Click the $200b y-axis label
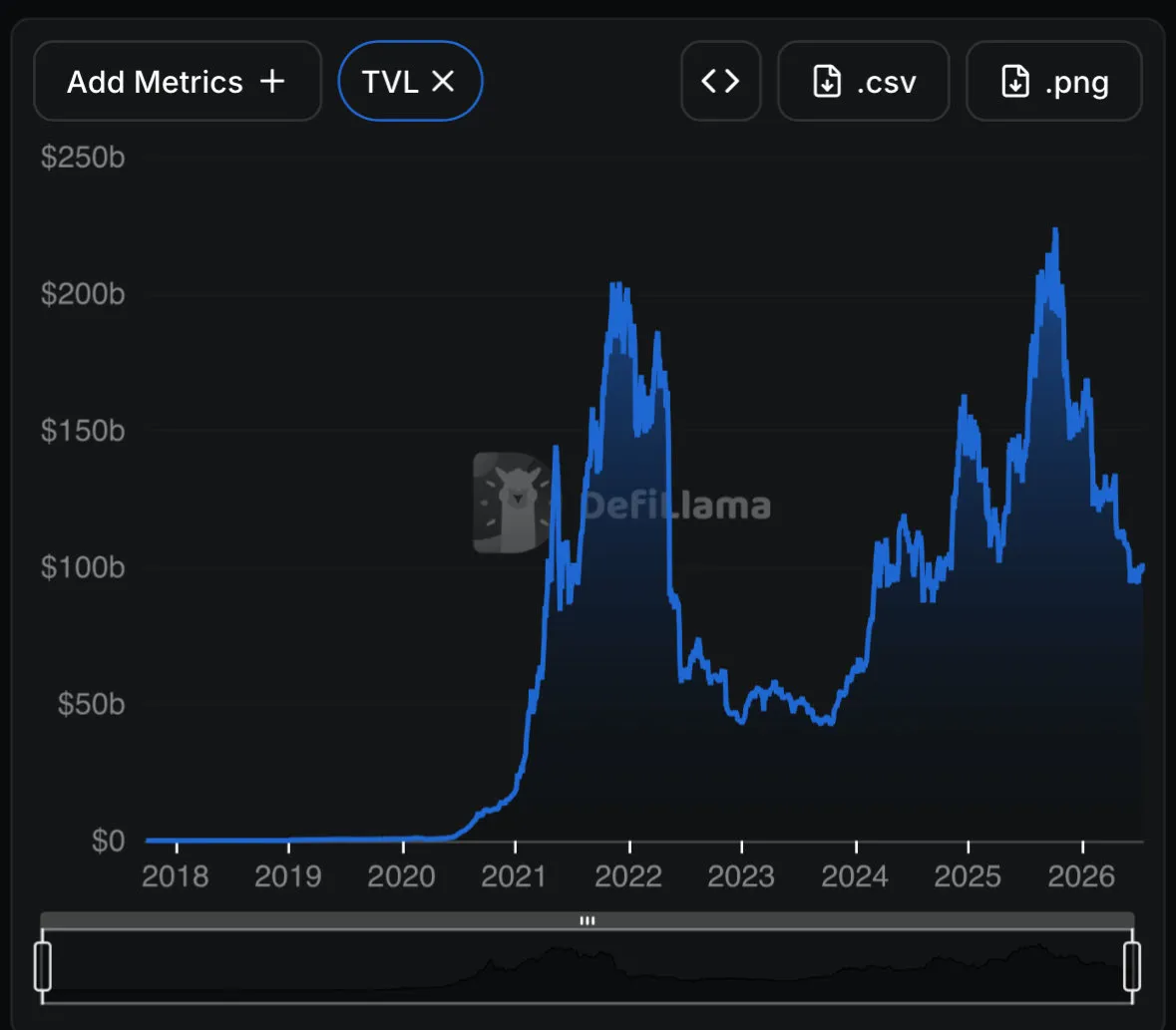 coord(83,294)
